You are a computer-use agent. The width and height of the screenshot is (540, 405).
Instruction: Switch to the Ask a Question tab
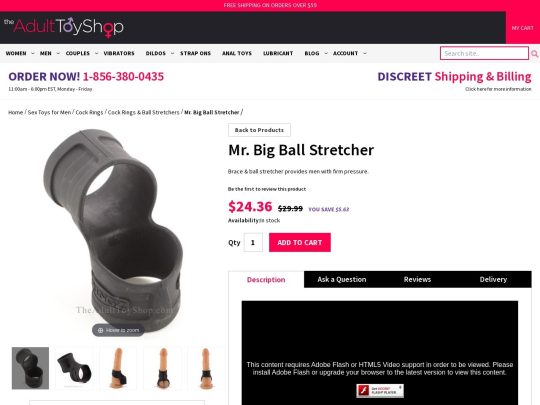click(x=342, y=279)
